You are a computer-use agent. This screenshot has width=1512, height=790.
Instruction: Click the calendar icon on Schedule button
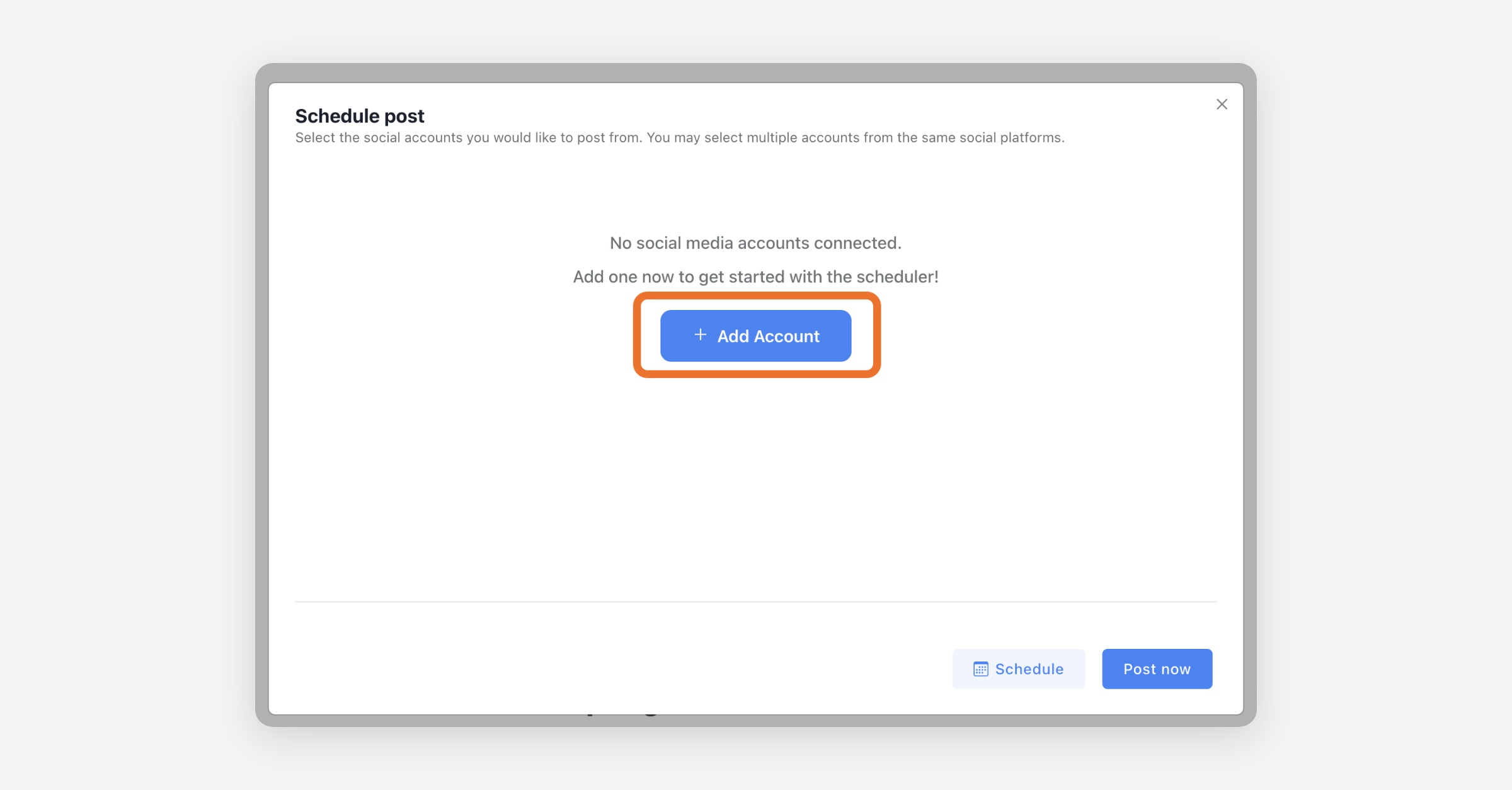(980, 669)
